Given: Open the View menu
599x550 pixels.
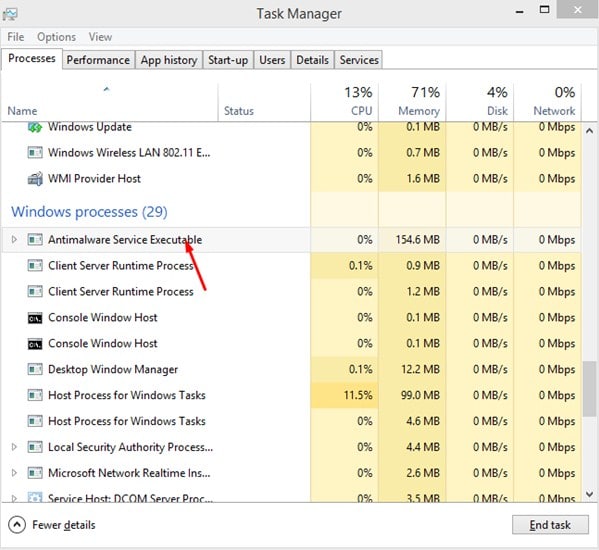Looking at the screenshot, I should click(x=100, y=37).
